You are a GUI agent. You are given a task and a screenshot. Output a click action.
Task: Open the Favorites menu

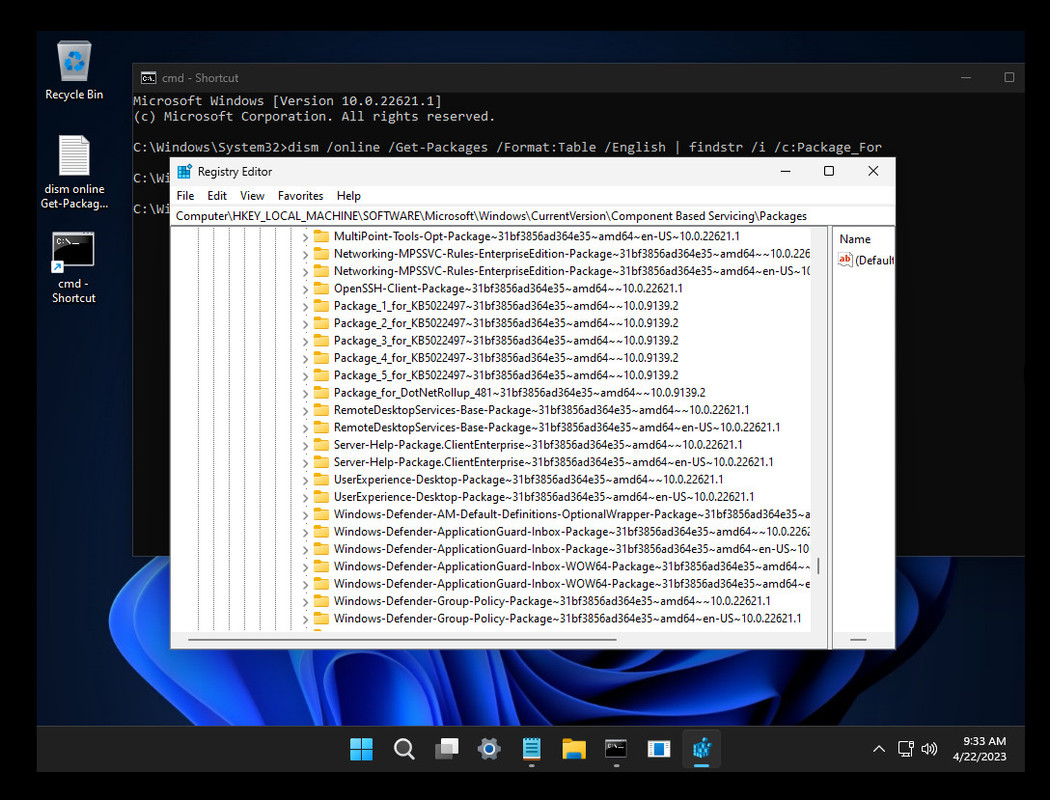301,195
